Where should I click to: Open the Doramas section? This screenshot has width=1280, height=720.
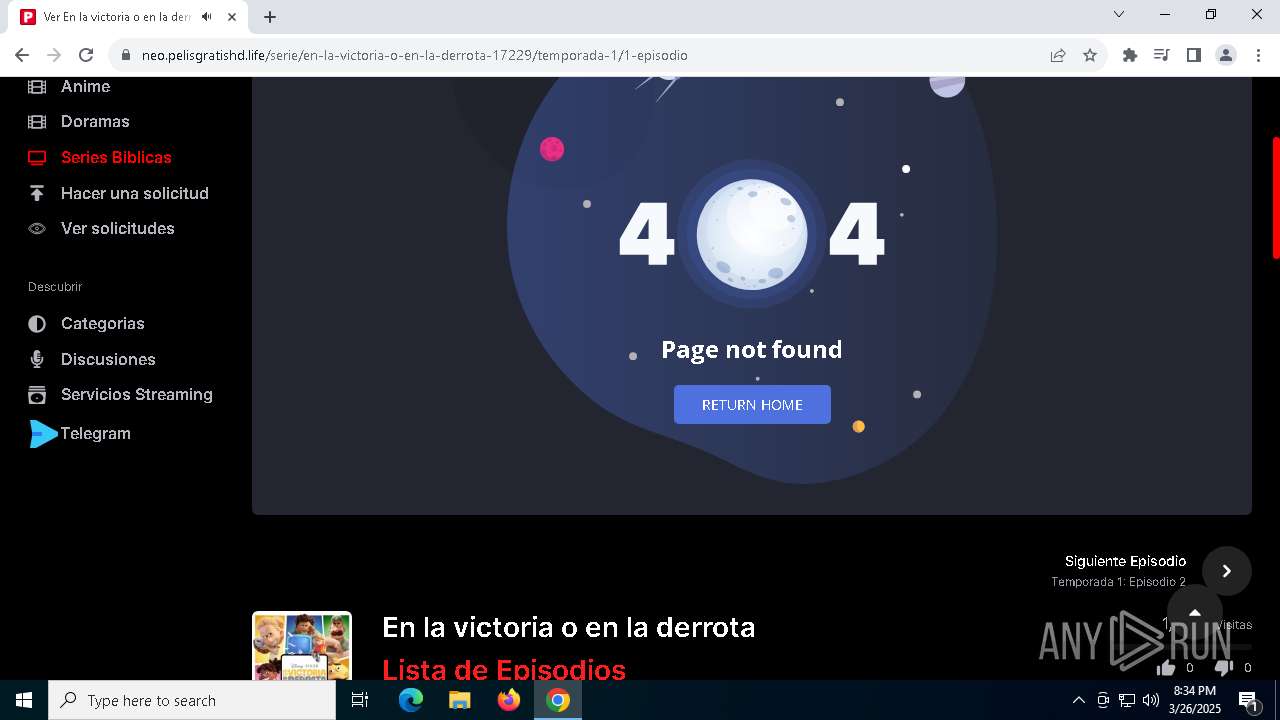[x=95, y=121]
